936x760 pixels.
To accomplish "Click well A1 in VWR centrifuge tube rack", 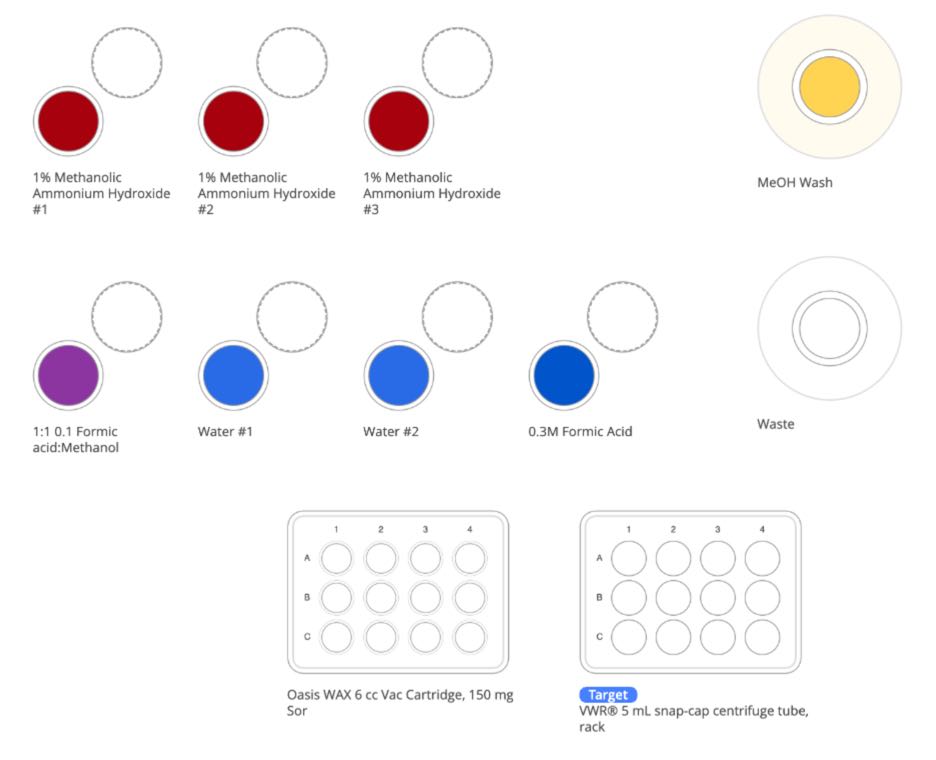I will point(629,558).
